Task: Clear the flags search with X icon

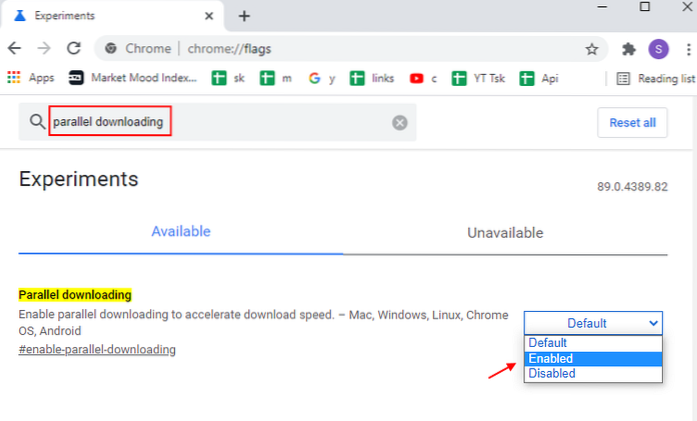Action: (399, 122)
